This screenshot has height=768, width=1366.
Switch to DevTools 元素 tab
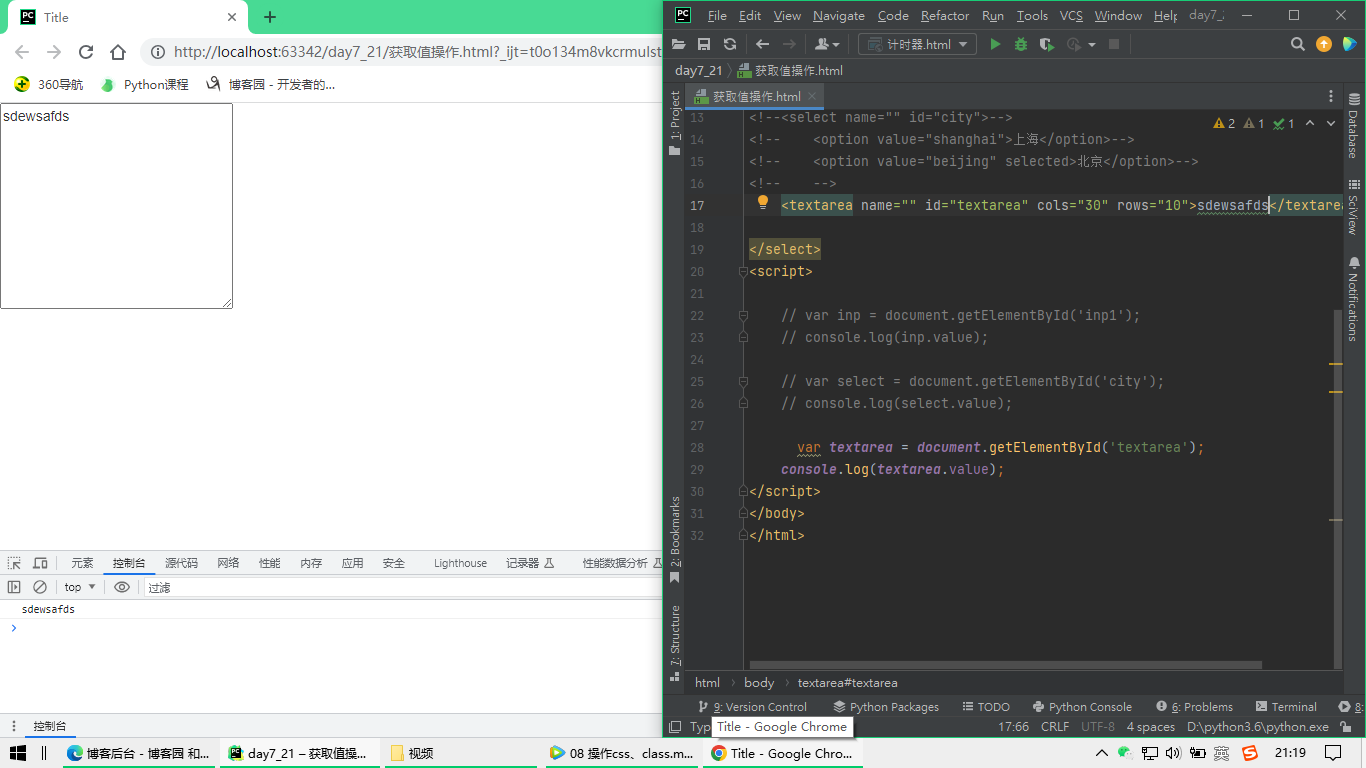(x=82, y=563)
